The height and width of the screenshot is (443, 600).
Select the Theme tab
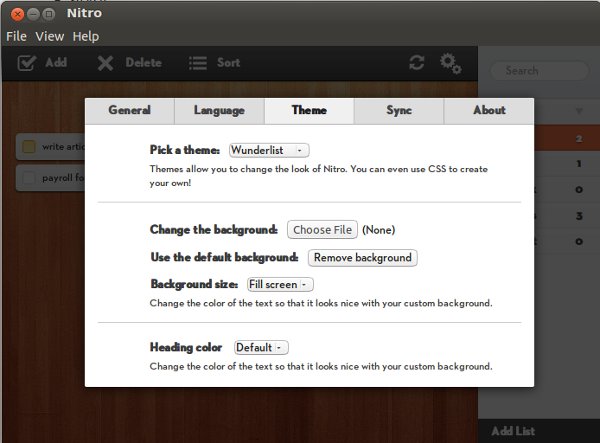coord(309,111)
